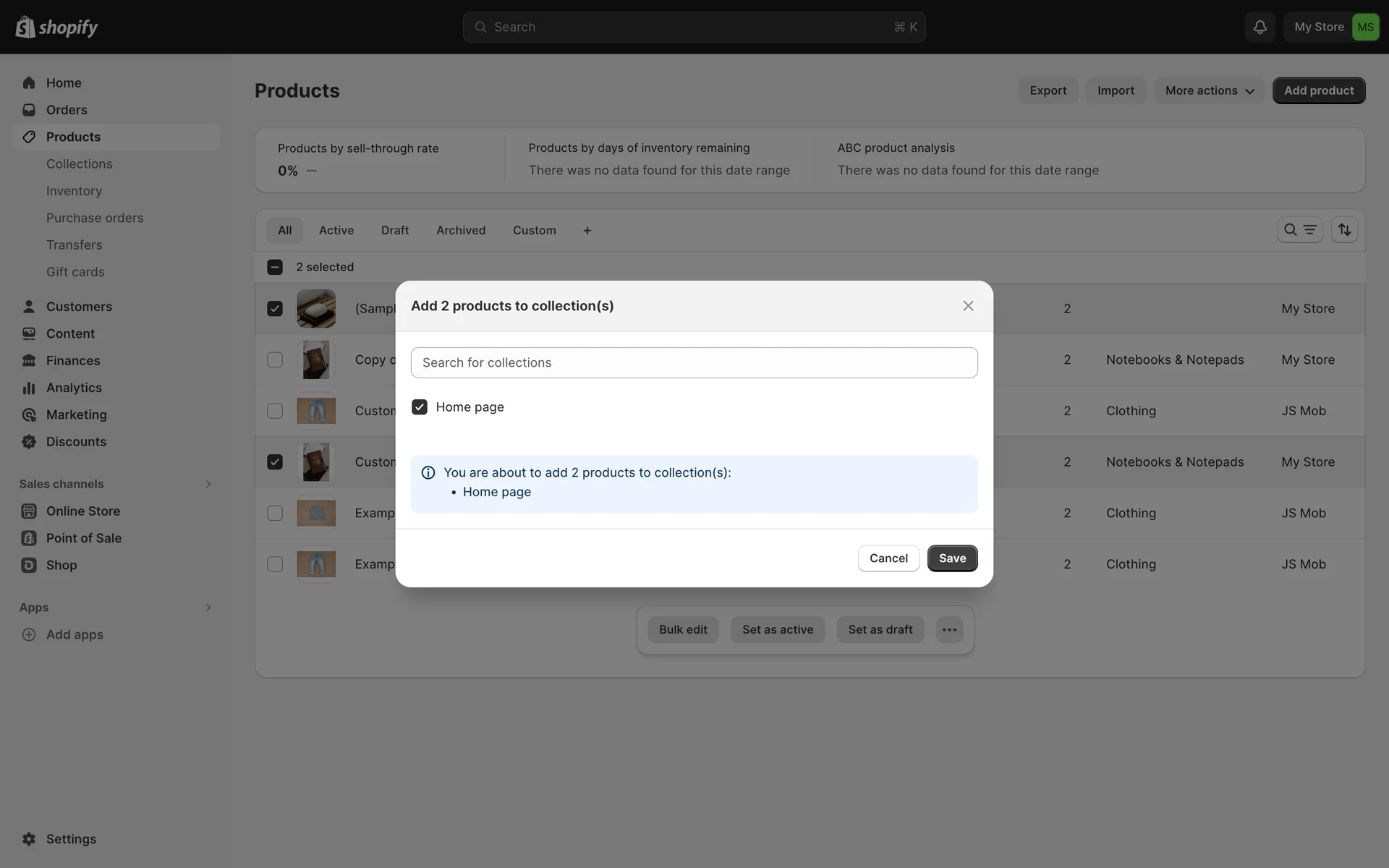The image size is (1389, 868).
Task: Expand the Sales channels section
Action: click(x=208, y=484)
